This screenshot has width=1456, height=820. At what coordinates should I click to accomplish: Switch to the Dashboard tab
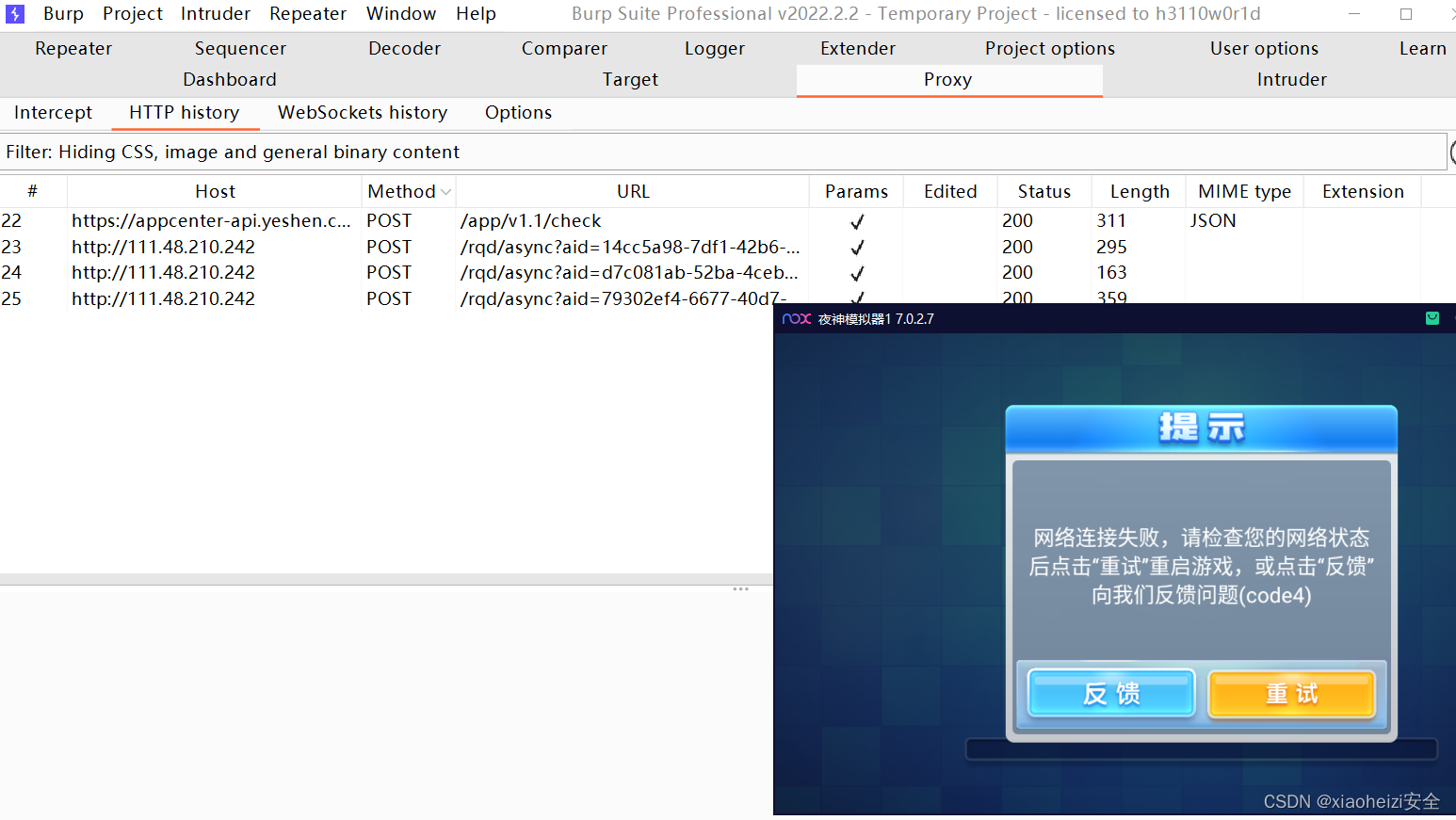pos(230,80)
